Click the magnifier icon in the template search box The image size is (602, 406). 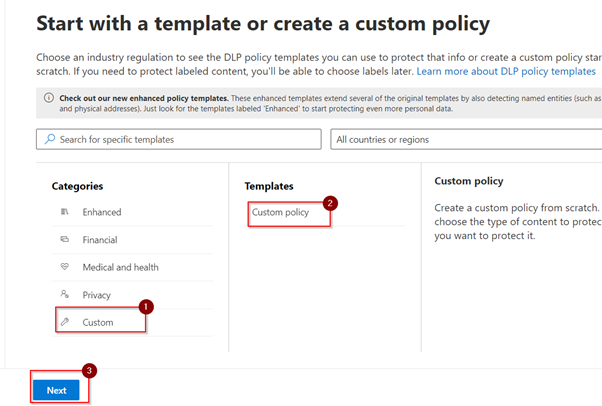pyautogui.click(x=48, y=139)
